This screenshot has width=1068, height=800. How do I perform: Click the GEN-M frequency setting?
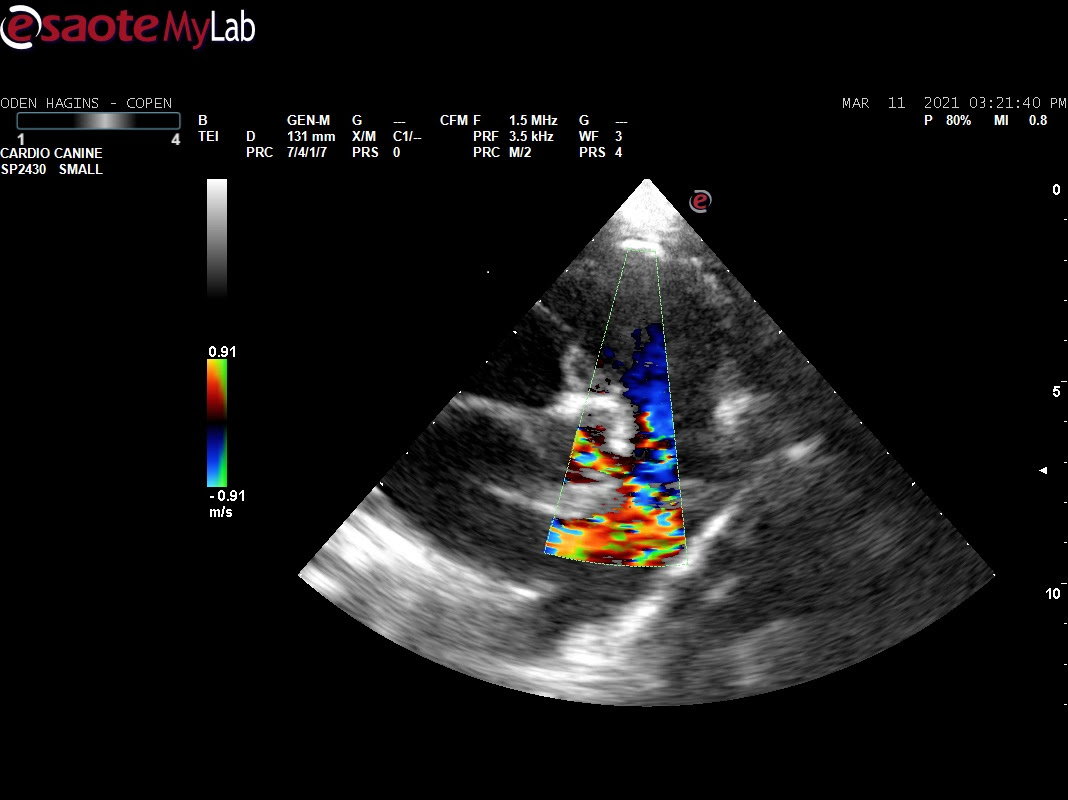click(x=308, y=120)
